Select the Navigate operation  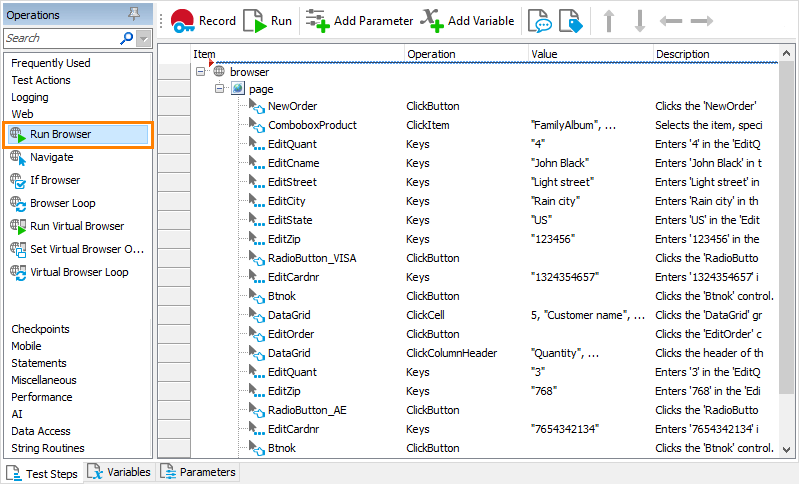coord(51,157)
